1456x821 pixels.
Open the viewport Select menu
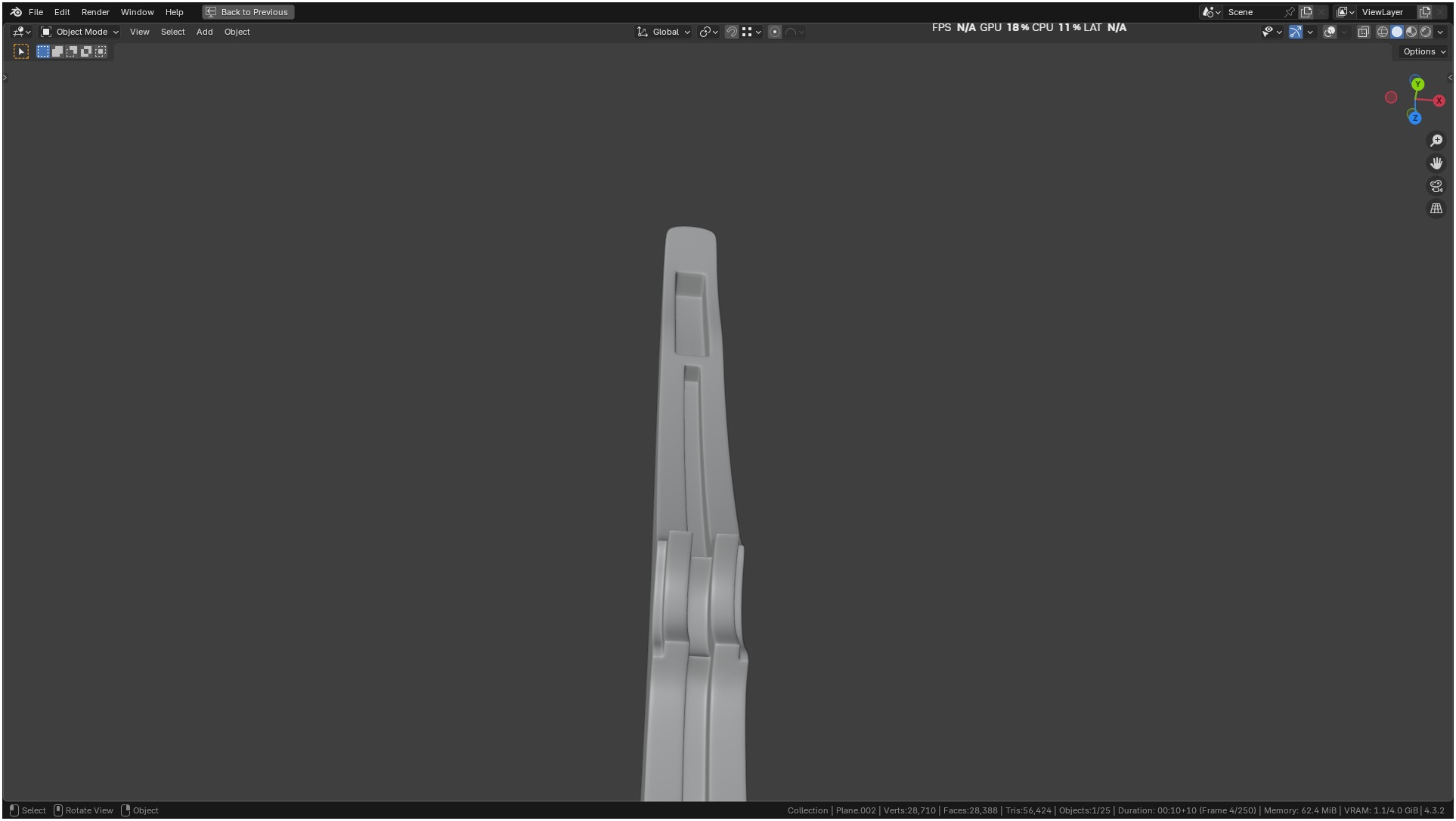[x=172, y=32]
